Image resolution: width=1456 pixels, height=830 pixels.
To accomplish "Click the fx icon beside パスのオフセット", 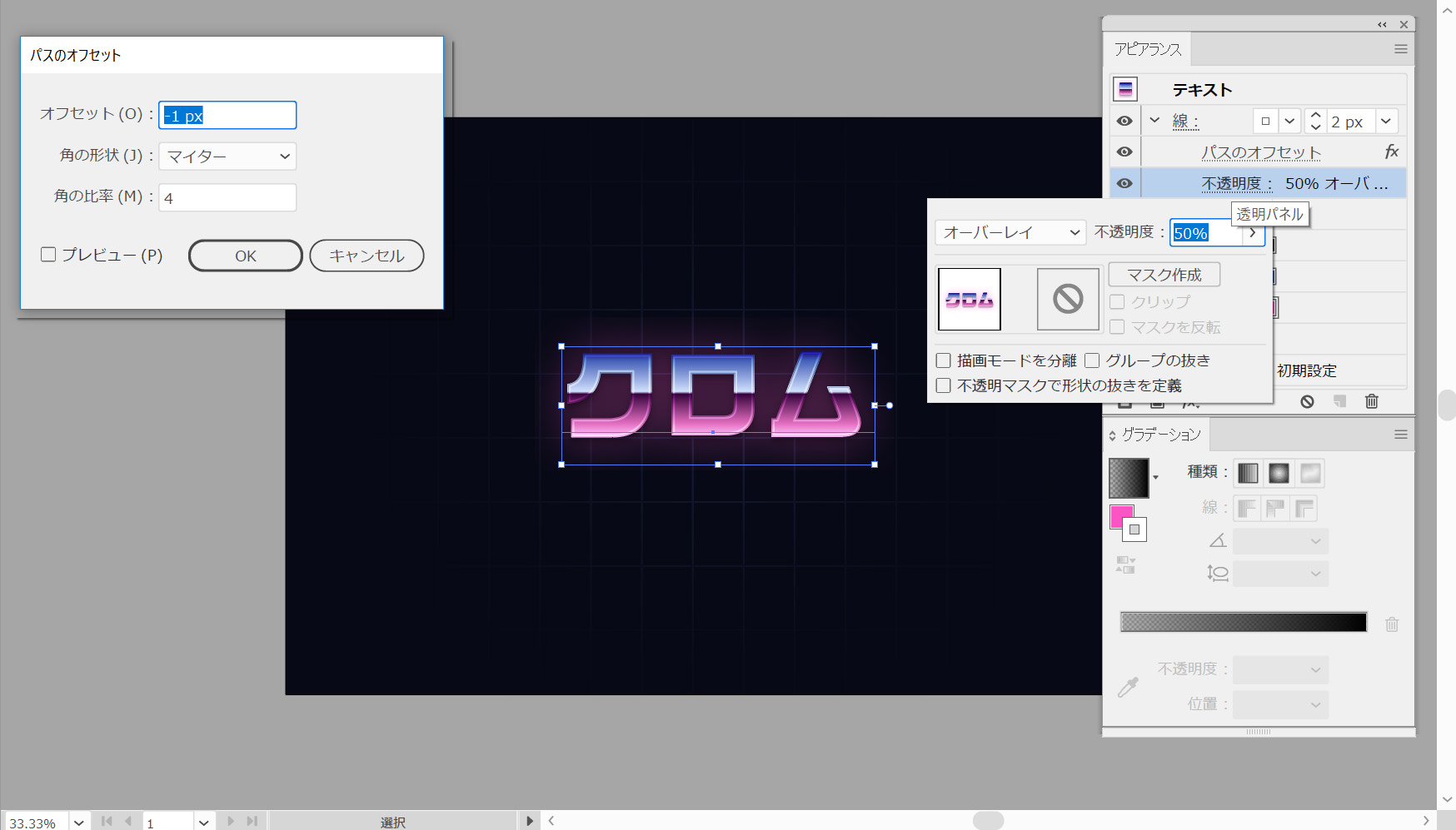I will click(1391, 152).
